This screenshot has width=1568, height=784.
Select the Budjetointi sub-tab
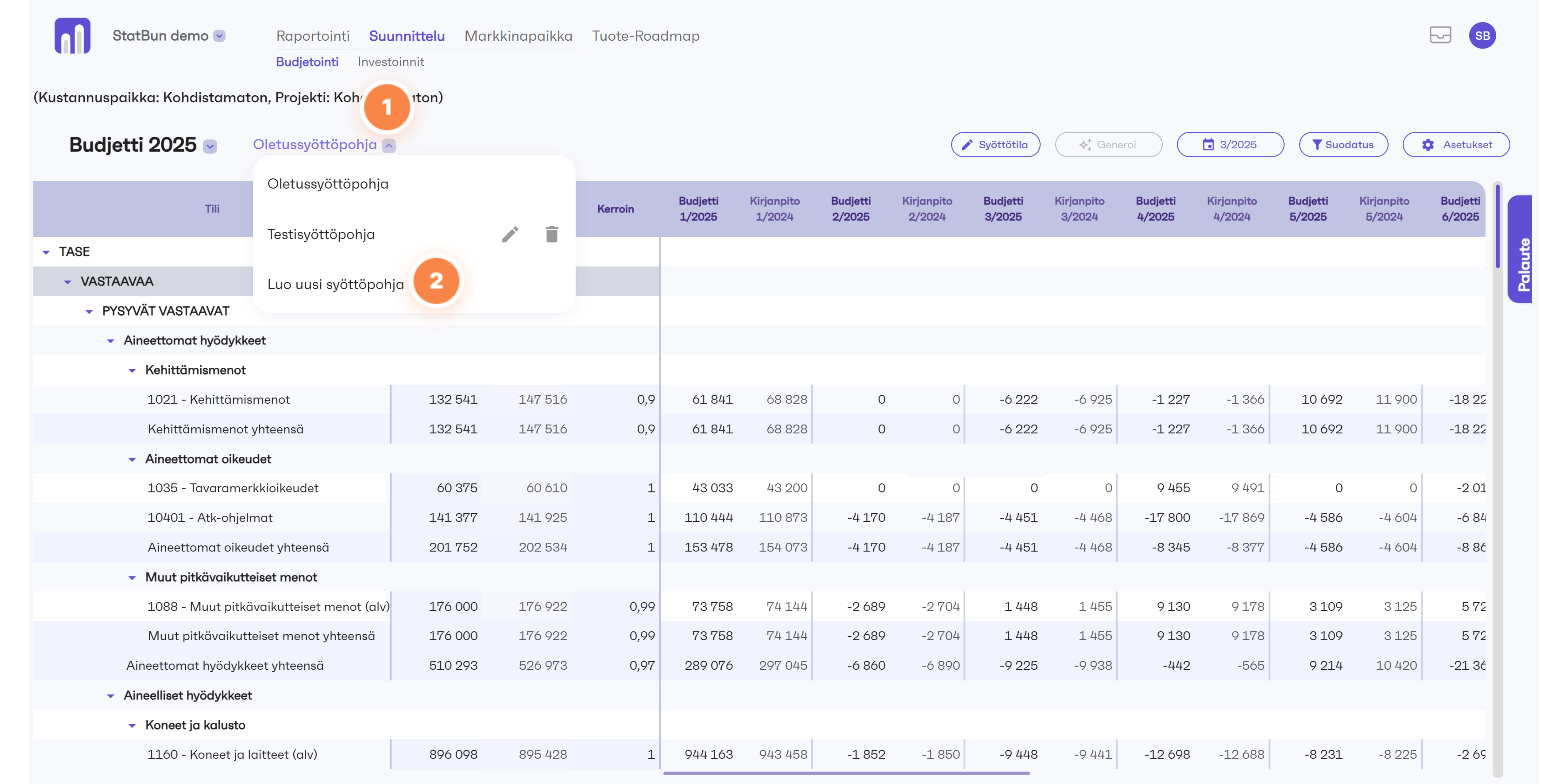[x=307, y=62]
